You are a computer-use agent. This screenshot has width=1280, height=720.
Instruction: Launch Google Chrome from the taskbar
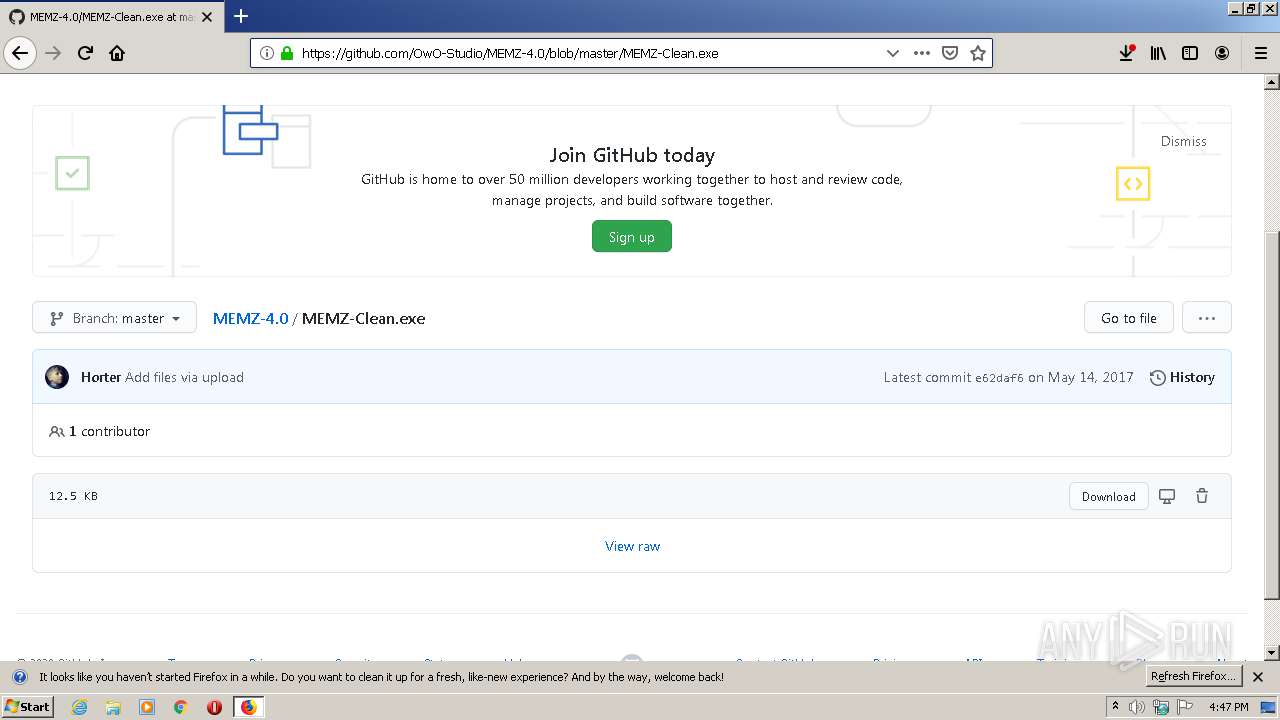point(181,707)
